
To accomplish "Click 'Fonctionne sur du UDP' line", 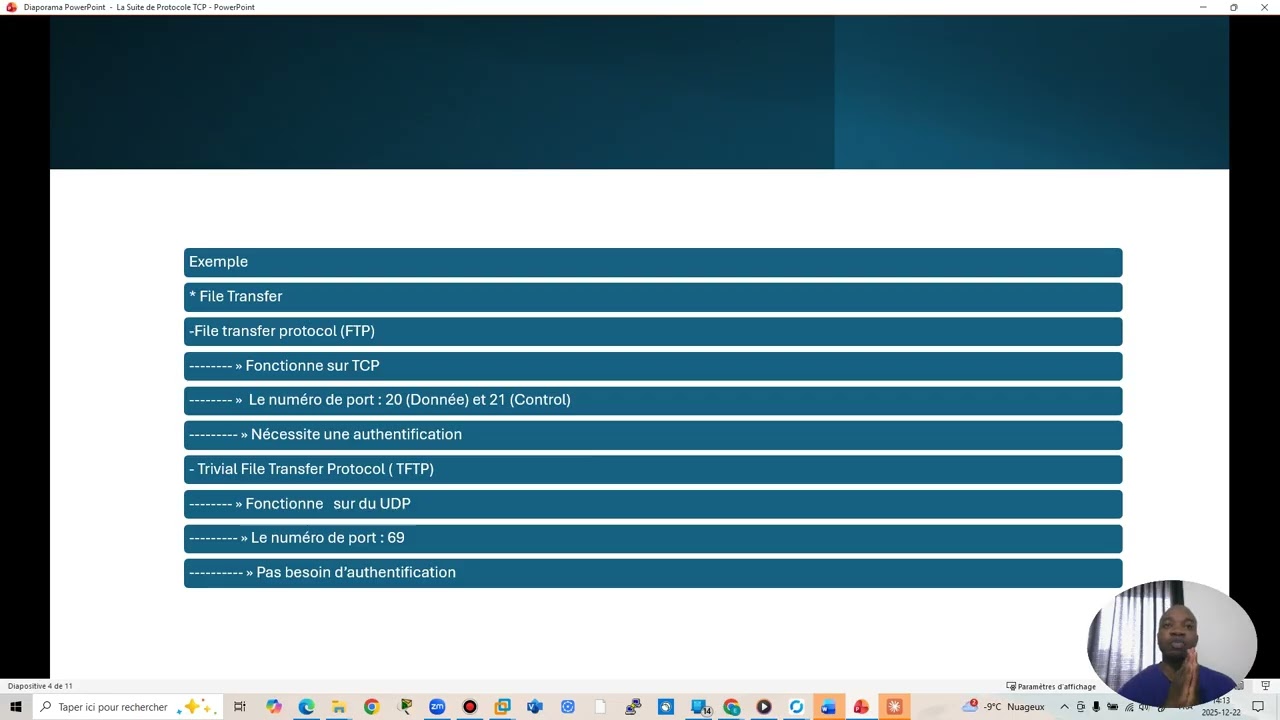I will [x=653, y=504].
